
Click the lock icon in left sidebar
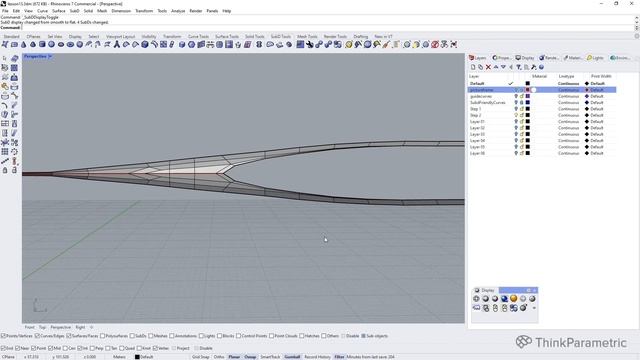pos(5,170)
